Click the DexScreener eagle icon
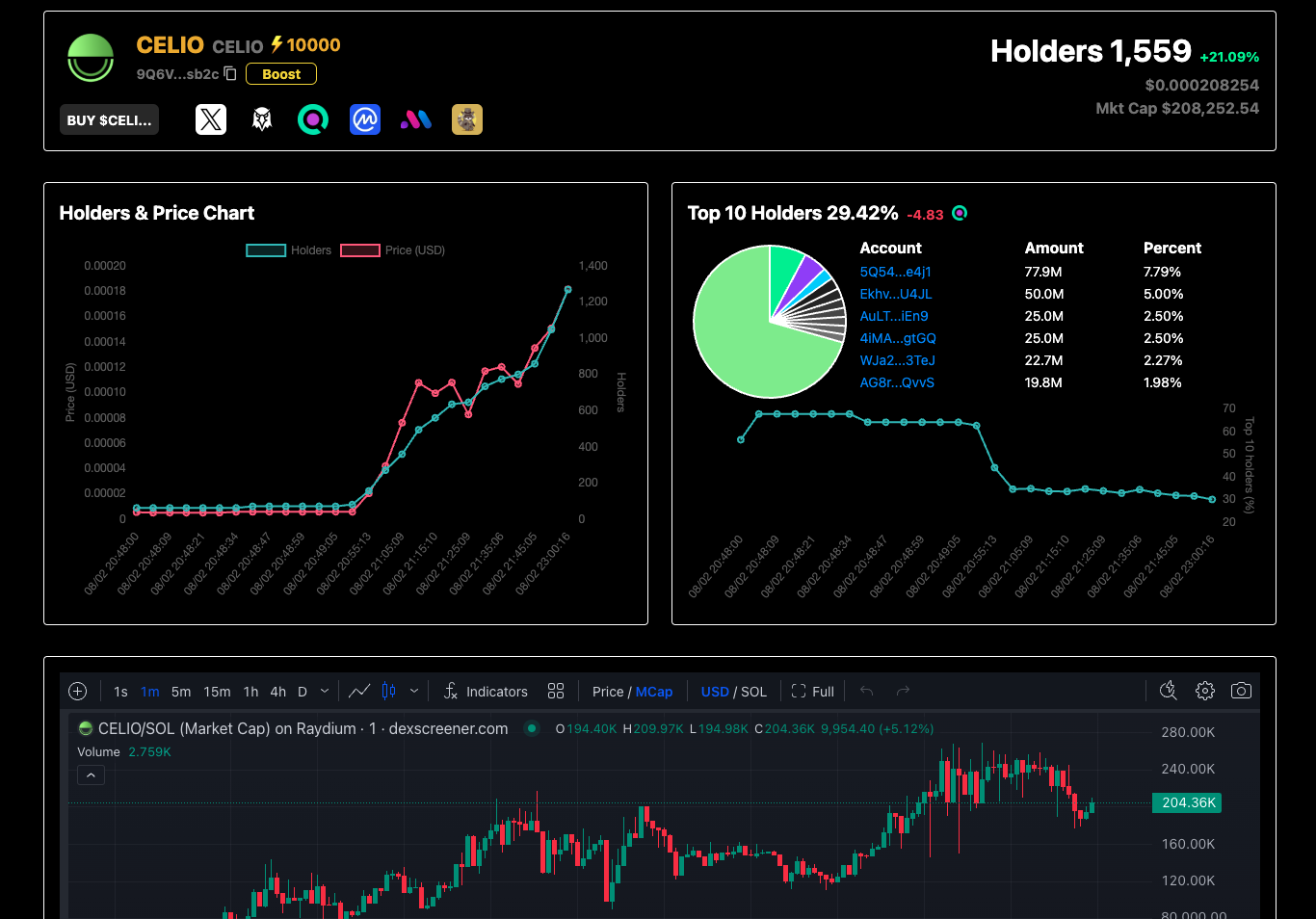 pyautogui.click(x=262, y=119)
